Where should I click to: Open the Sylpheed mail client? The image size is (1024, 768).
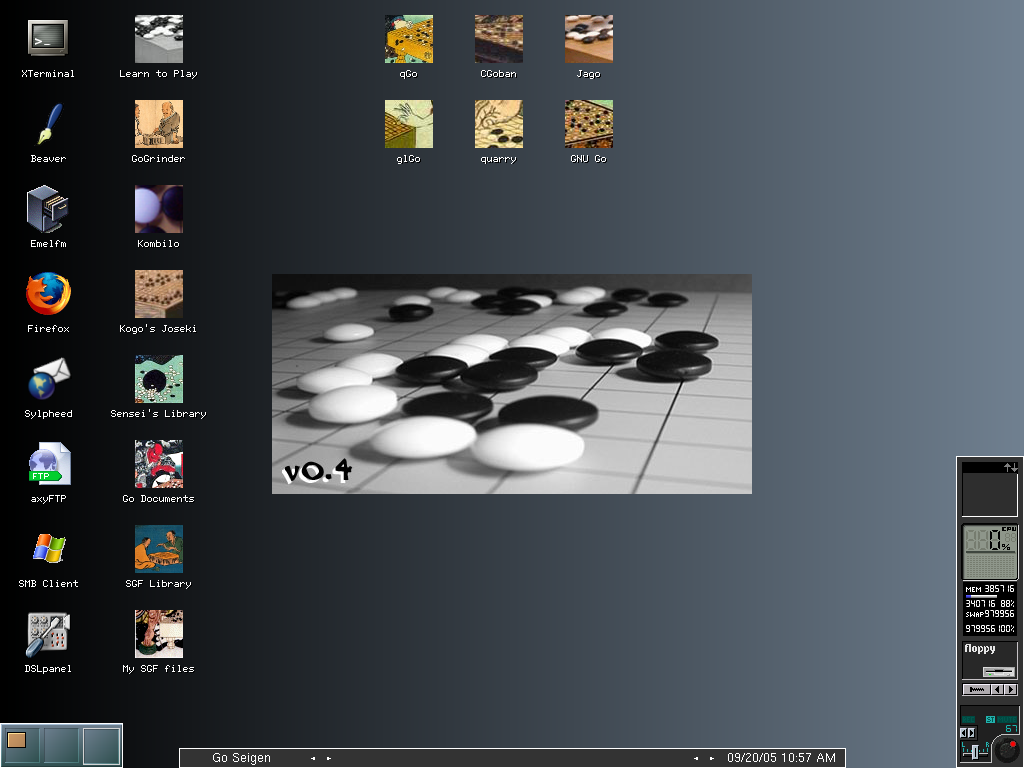pos(47,380)
